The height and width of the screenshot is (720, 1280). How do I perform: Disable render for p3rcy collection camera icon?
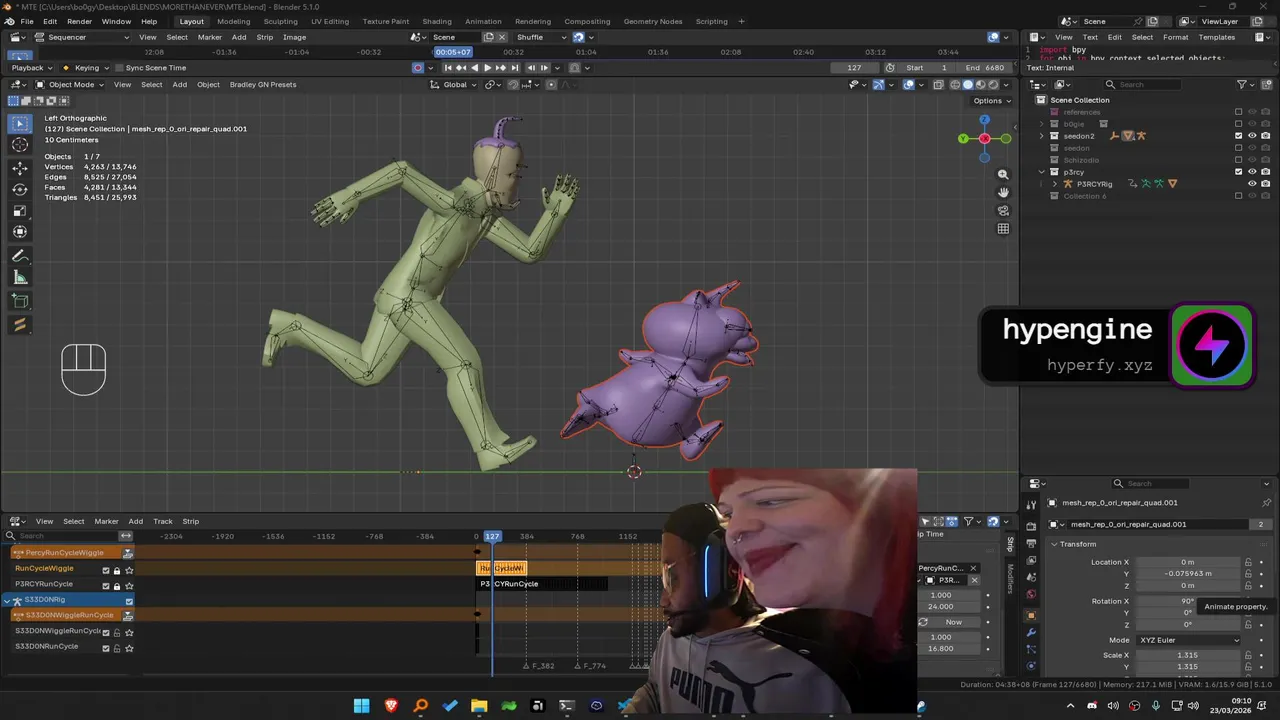1265,172
